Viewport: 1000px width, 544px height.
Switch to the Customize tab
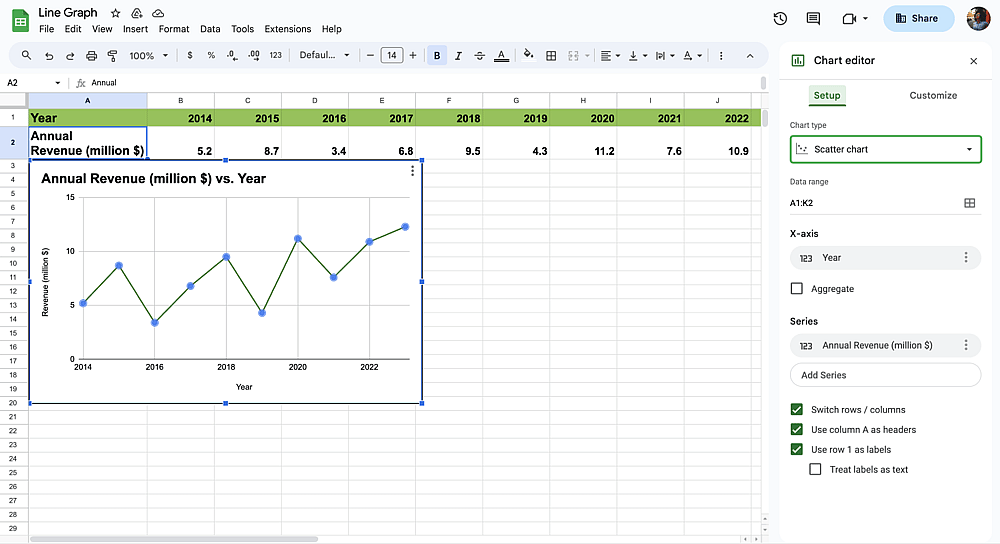(x=933, y=95)
